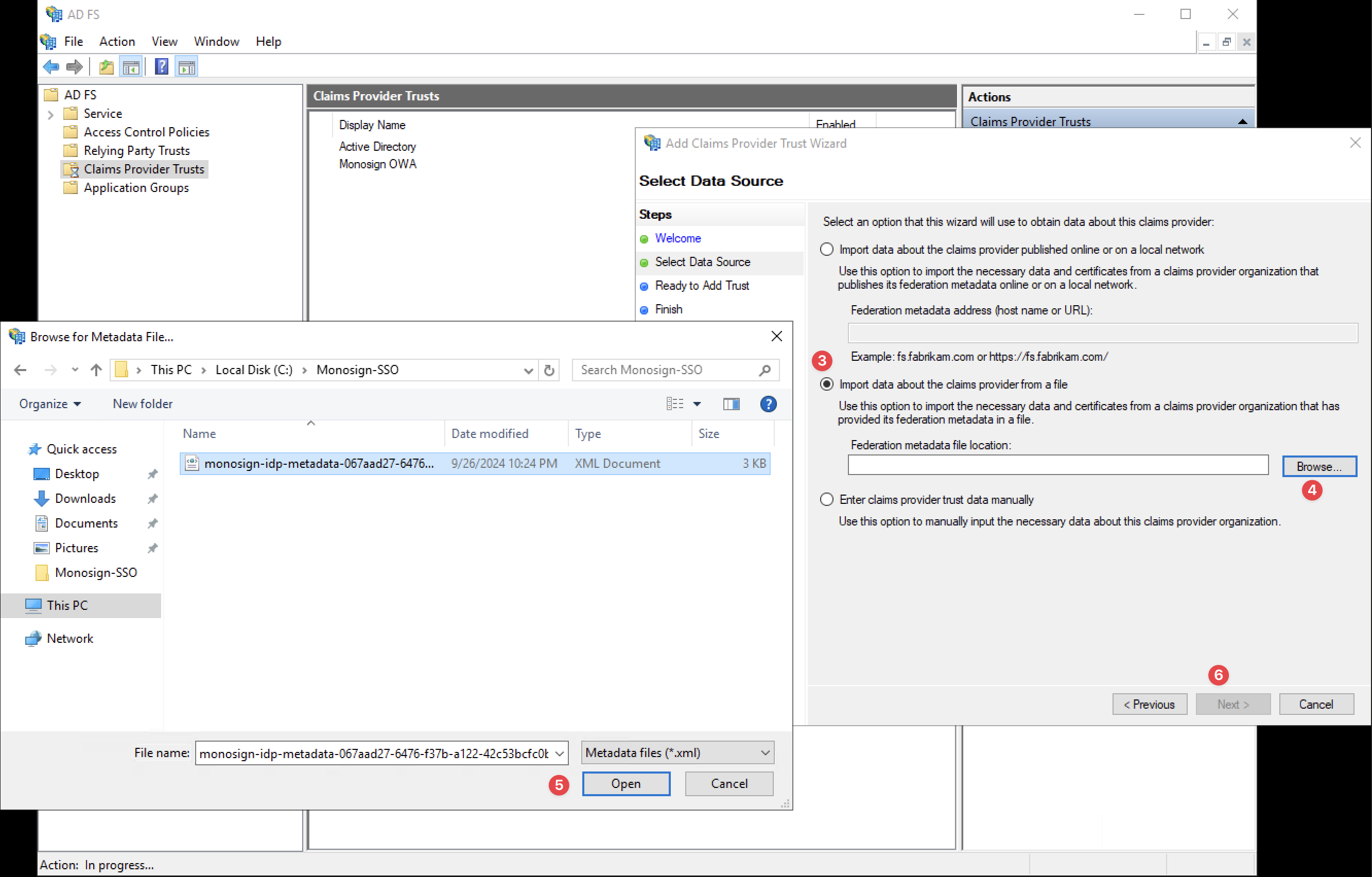Click the up one level folder toolbar icon
The image size is (1372, 877).
tap(106, 67)
